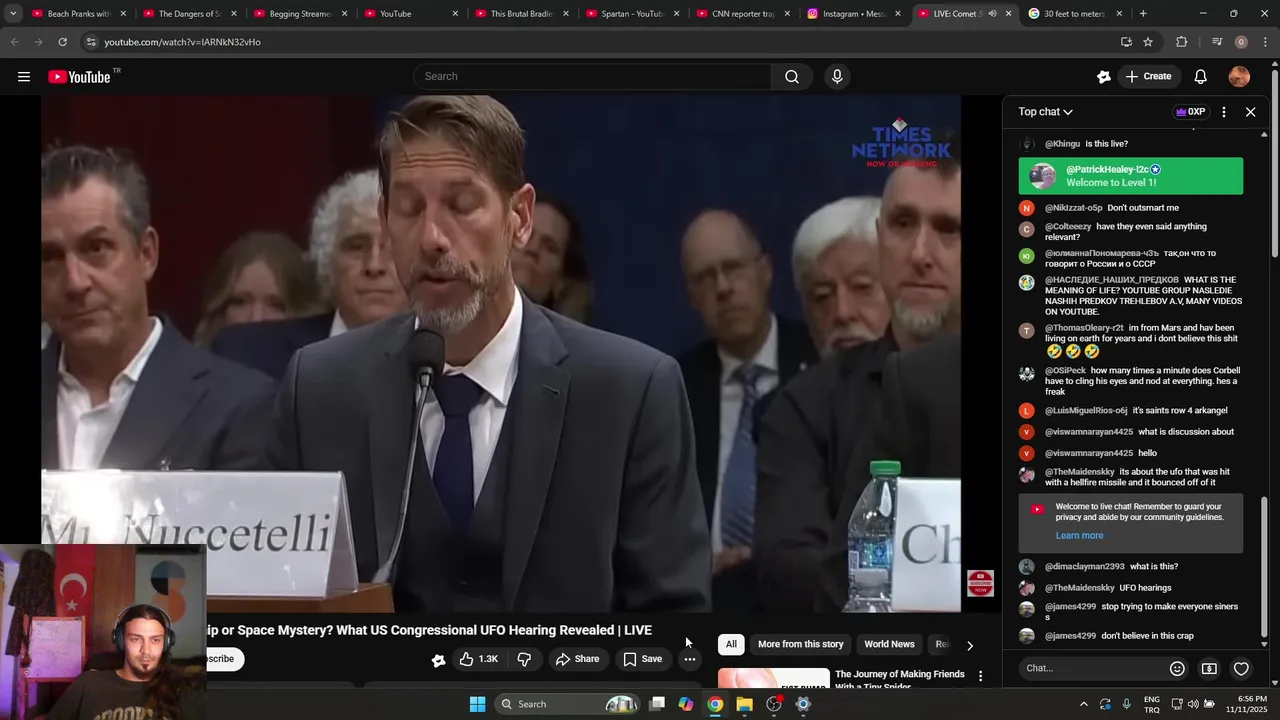Open a new browser tab
Image resolution: width=1280 pixels, height=720 pixels.
[x=1143, y=14]
